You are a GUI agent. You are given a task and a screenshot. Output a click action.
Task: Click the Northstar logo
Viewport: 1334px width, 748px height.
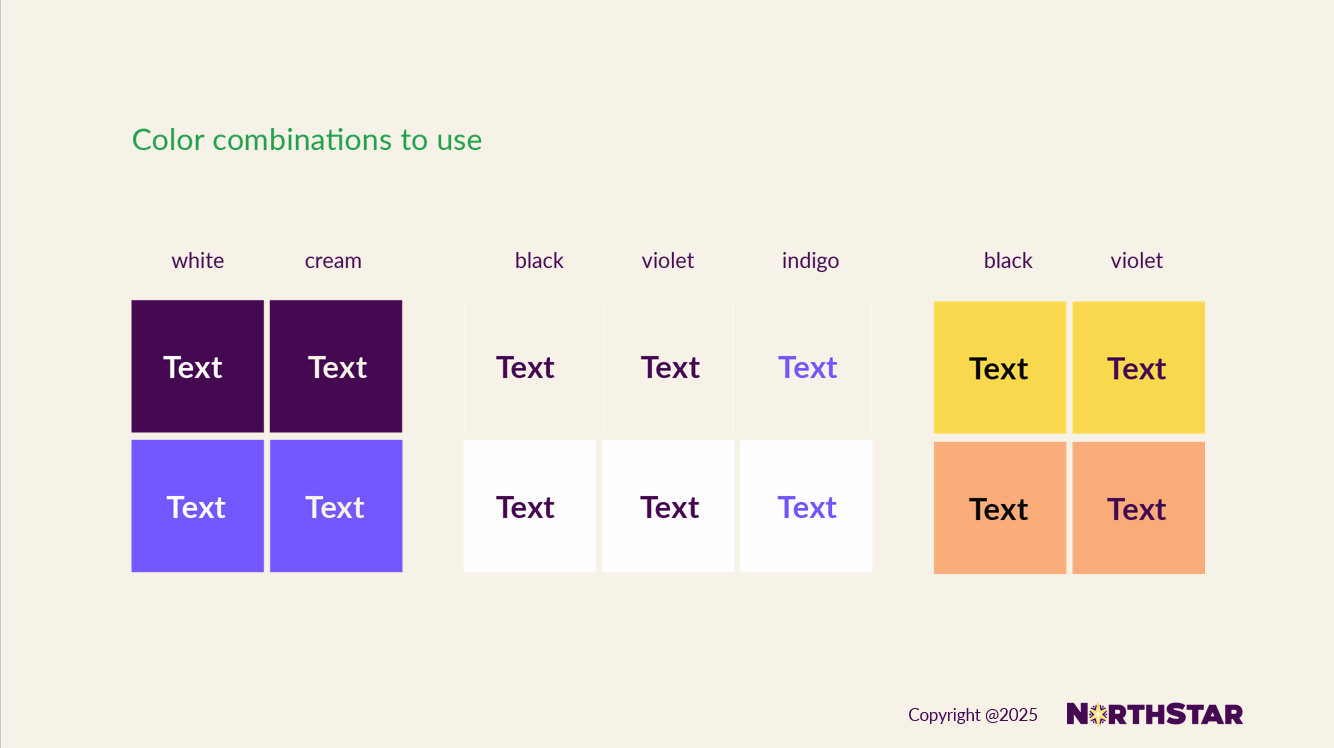(1154, 714)
